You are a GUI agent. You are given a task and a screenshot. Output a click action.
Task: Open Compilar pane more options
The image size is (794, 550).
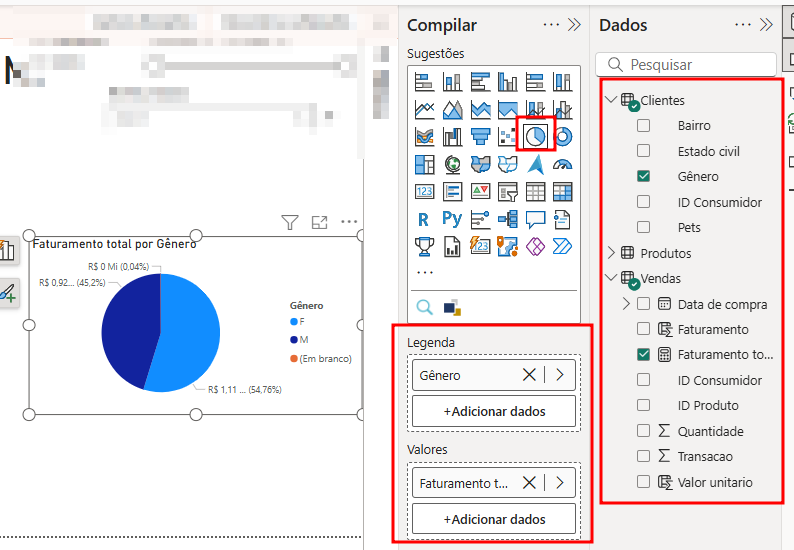(551, 25)
